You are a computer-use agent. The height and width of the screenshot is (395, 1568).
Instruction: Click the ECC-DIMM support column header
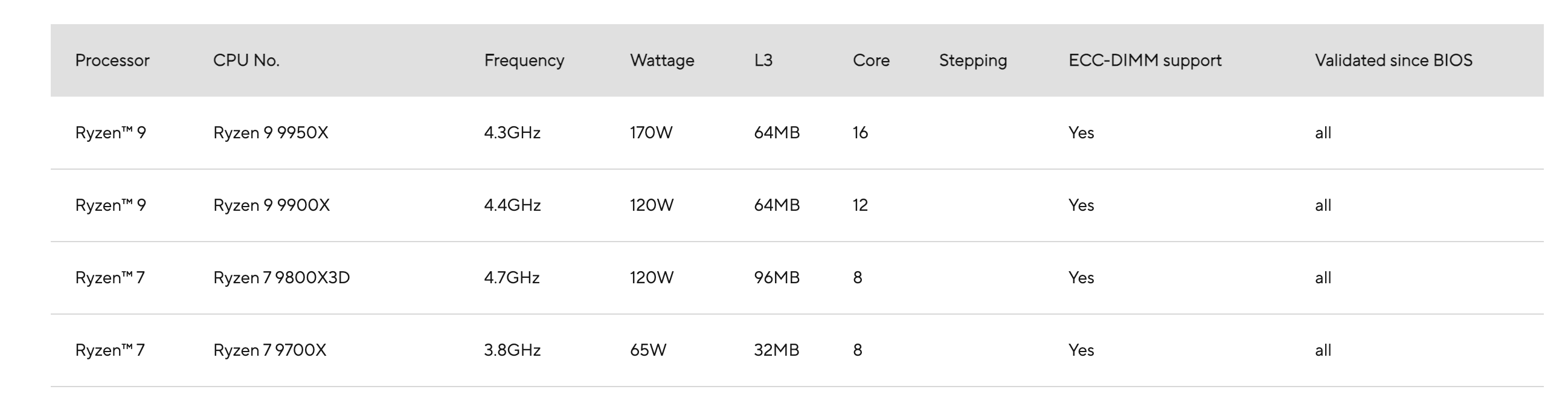[1145, 60]
